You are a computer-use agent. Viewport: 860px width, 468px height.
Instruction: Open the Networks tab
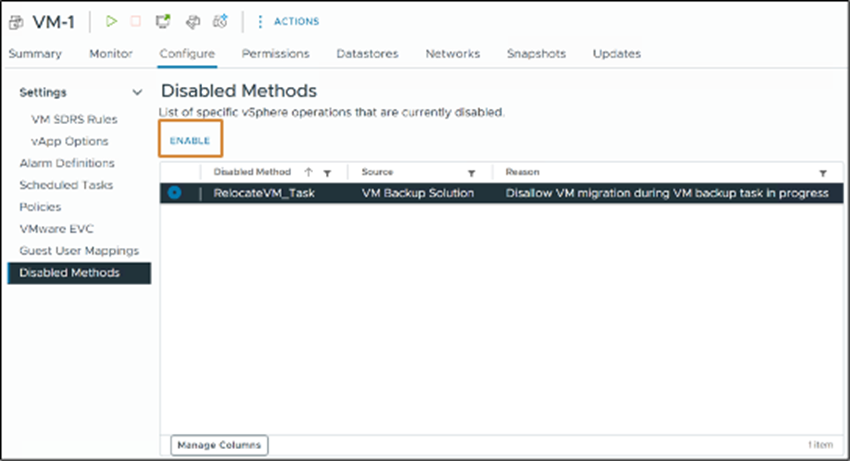tap(452, 54)
